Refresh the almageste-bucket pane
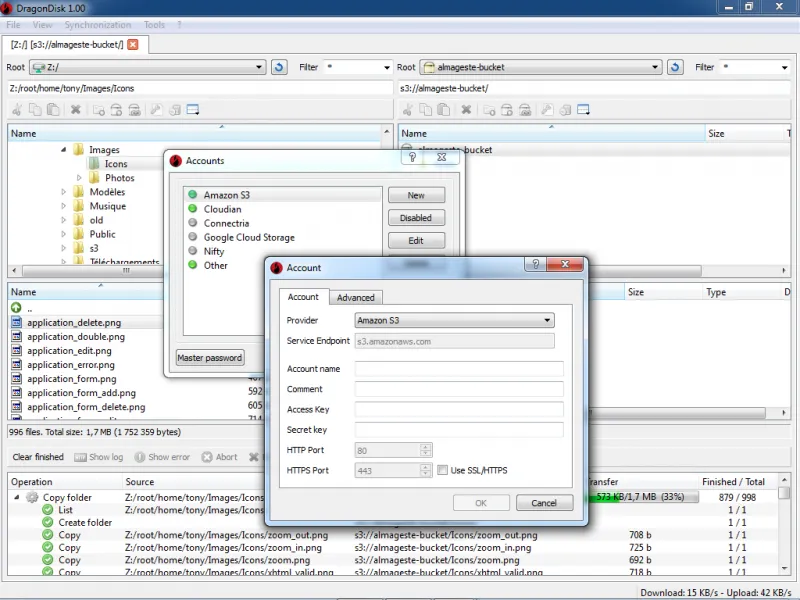800x600 pixels. pos(675,67)
